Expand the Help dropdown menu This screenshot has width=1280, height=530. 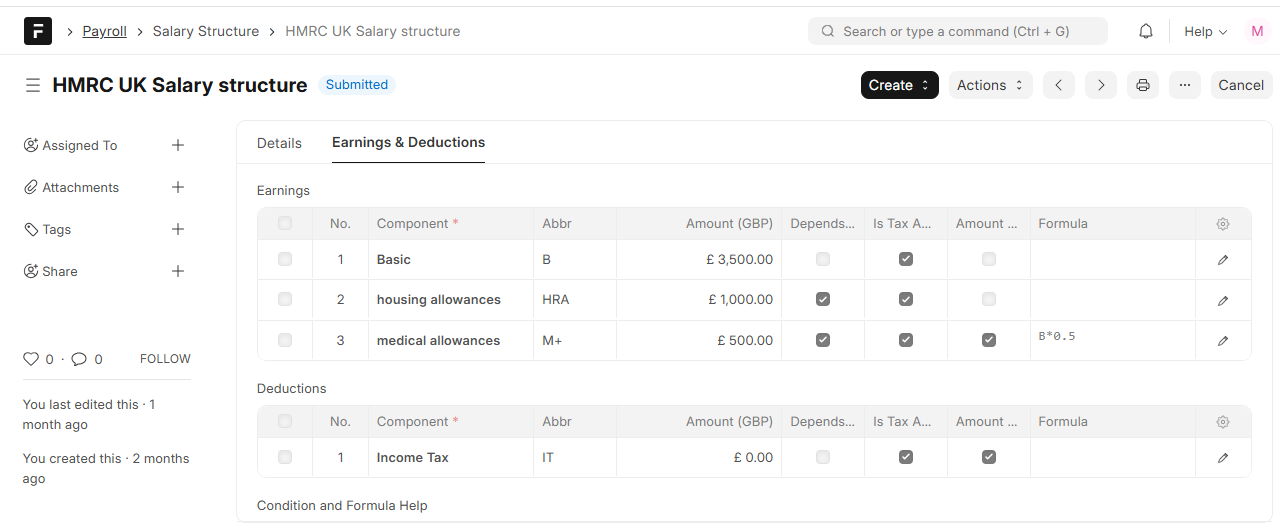coord(1205,31)
